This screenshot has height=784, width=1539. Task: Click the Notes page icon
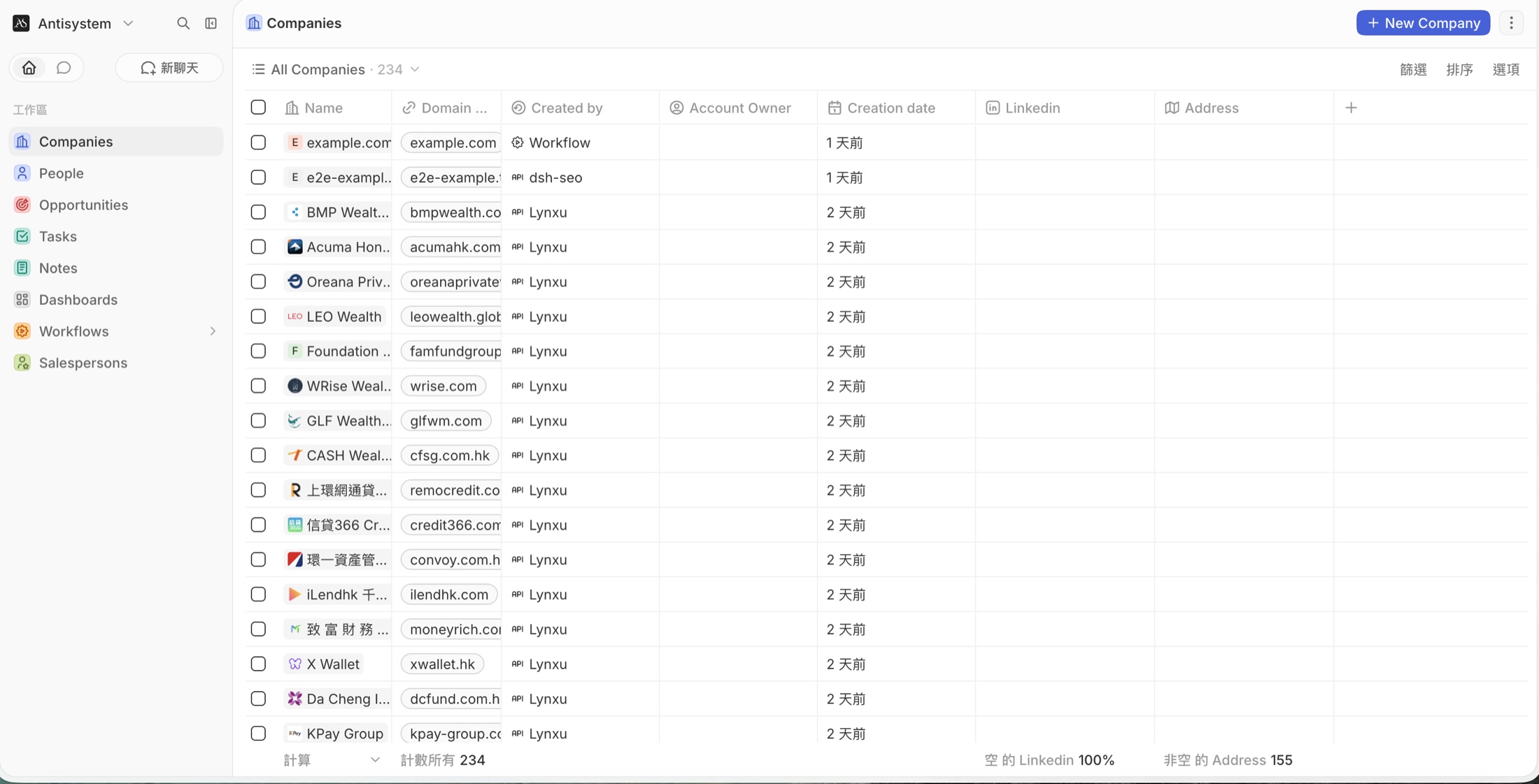tap(22, 268)
